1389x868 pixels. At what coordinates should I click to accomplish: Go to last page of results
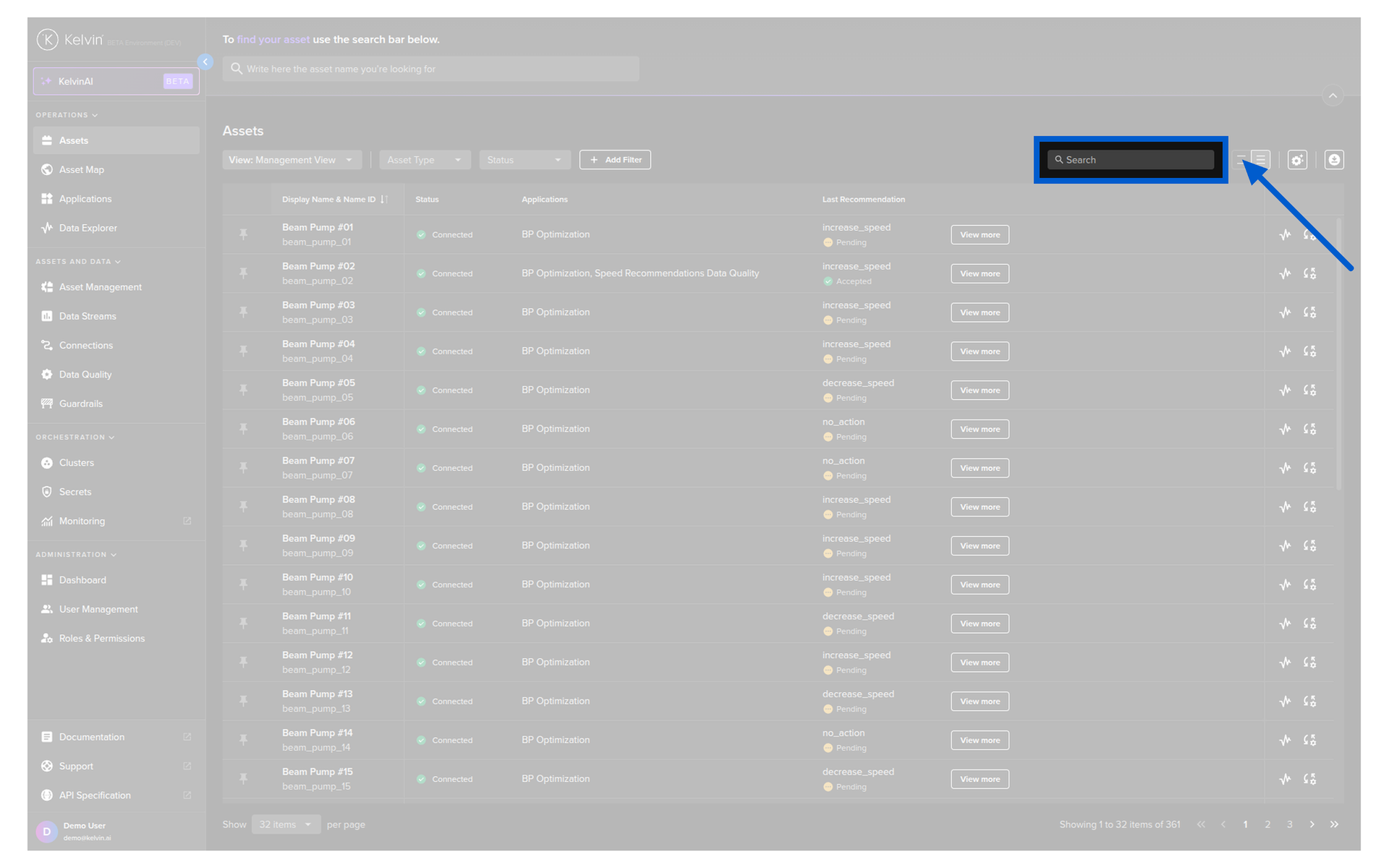(x=1333, y=825)
